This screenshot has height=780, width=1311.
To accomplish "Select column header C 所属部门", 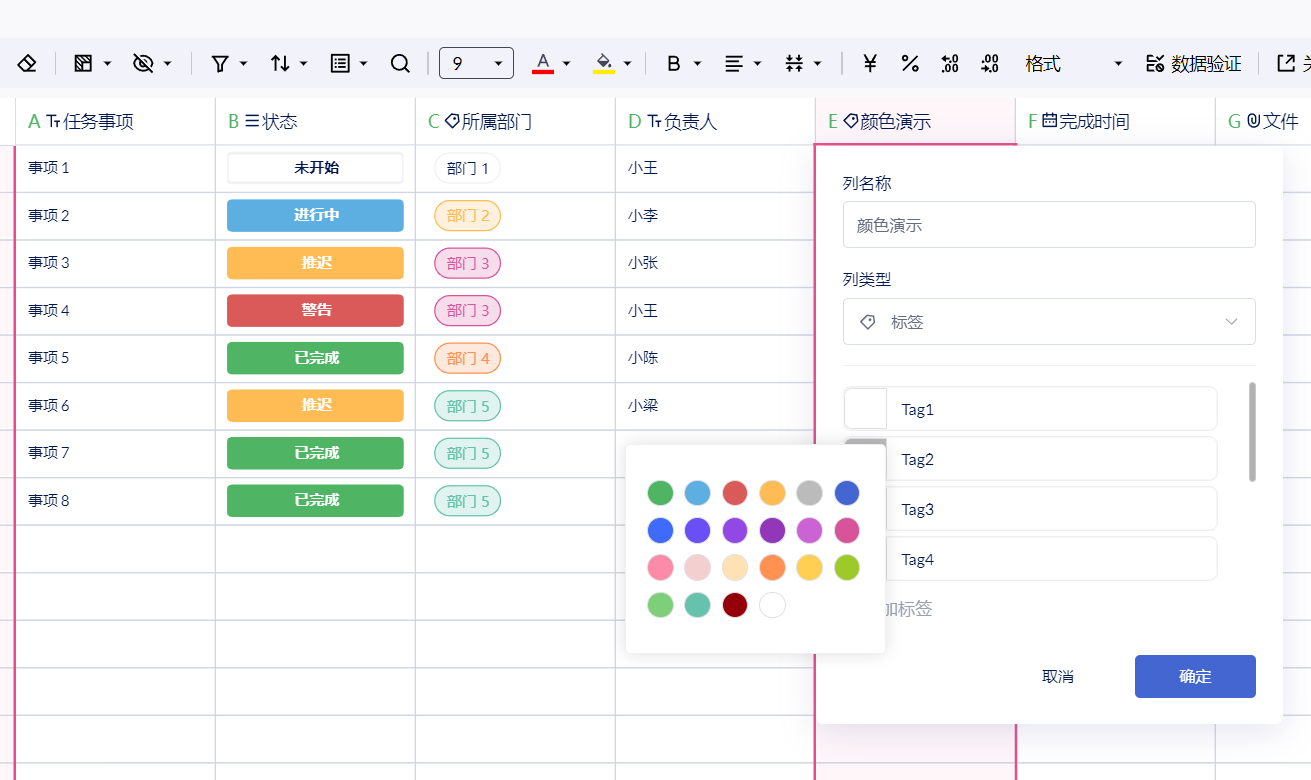I will [515, 121].
